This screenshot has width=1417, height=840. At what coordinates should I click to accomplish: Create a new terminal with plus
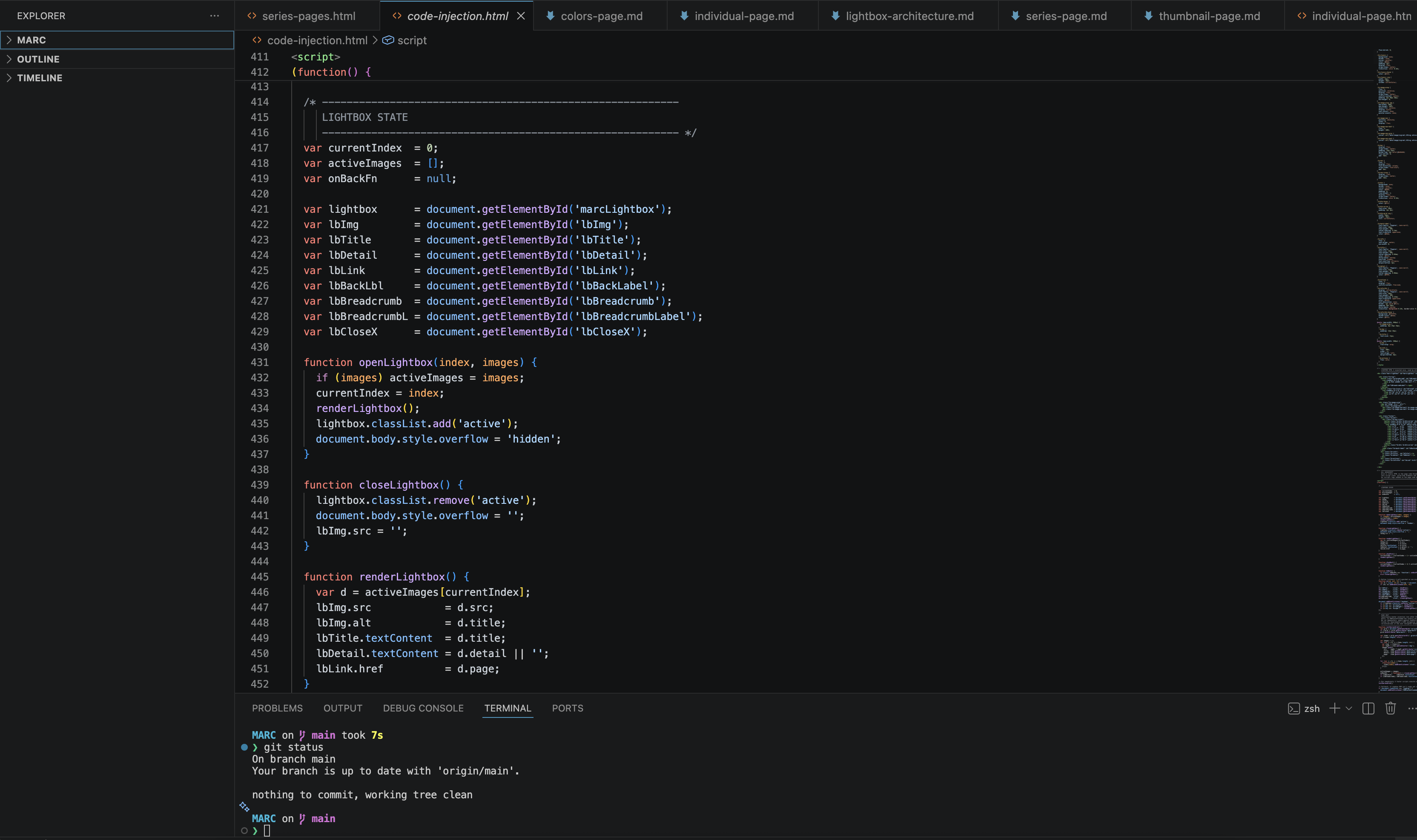(1334, 709)
